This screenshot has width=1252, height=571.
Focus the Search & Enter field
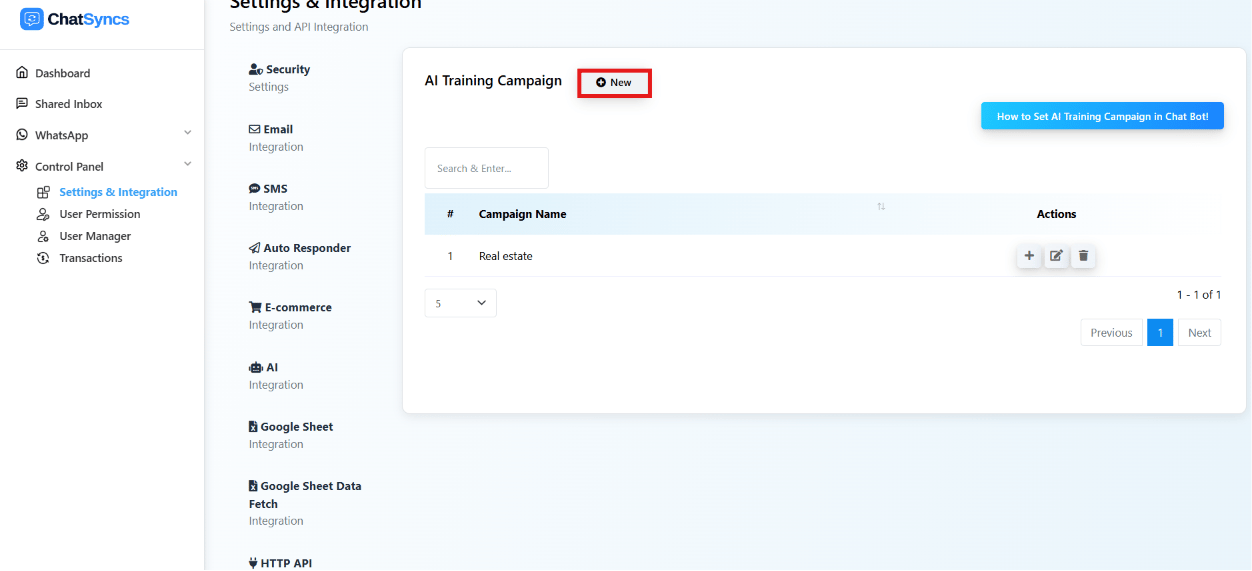(x=487, y=168)
